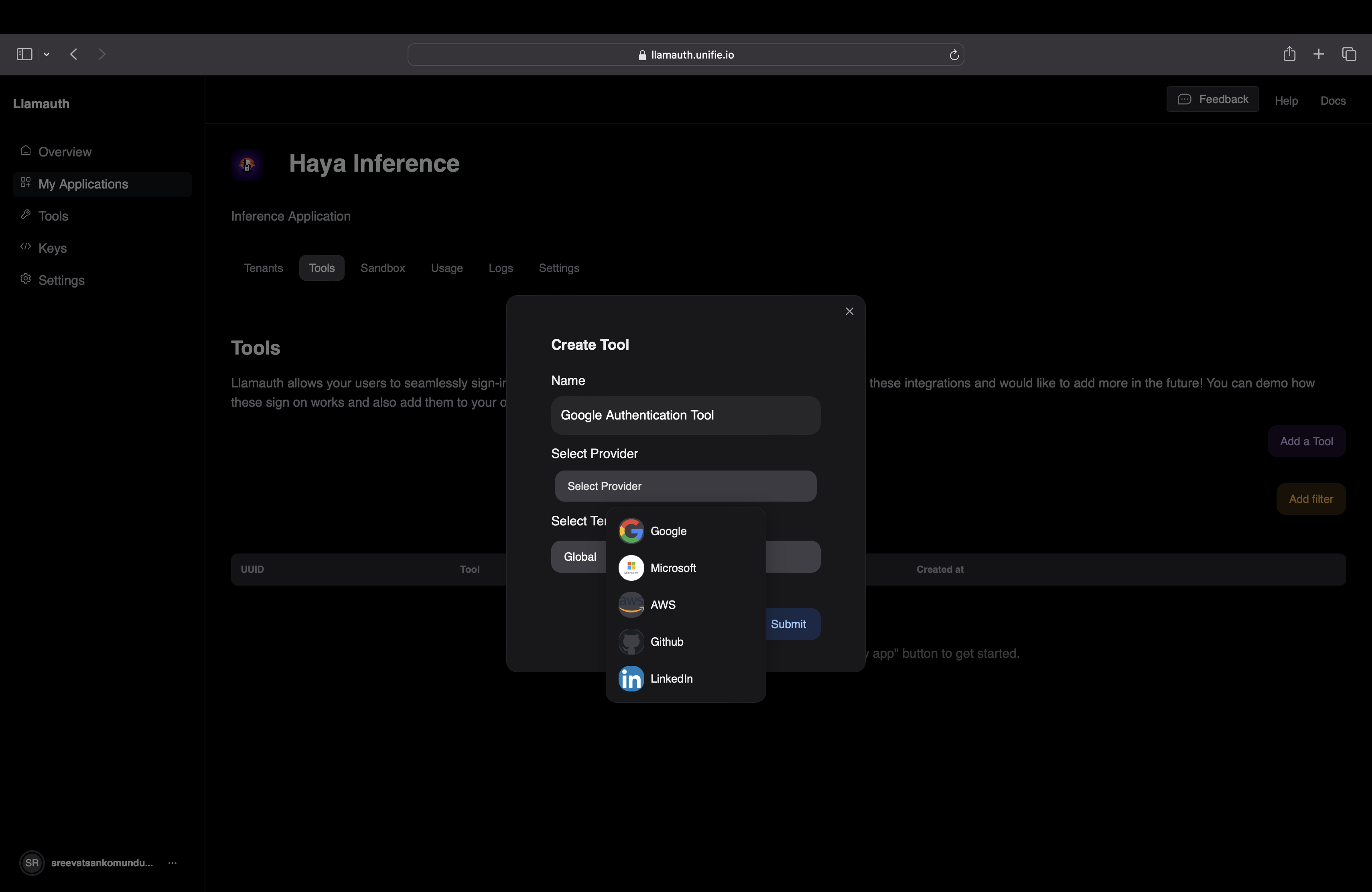Switch to the Tenants tab
This screenshot has height=892, width=1372.
click(264, 268)
